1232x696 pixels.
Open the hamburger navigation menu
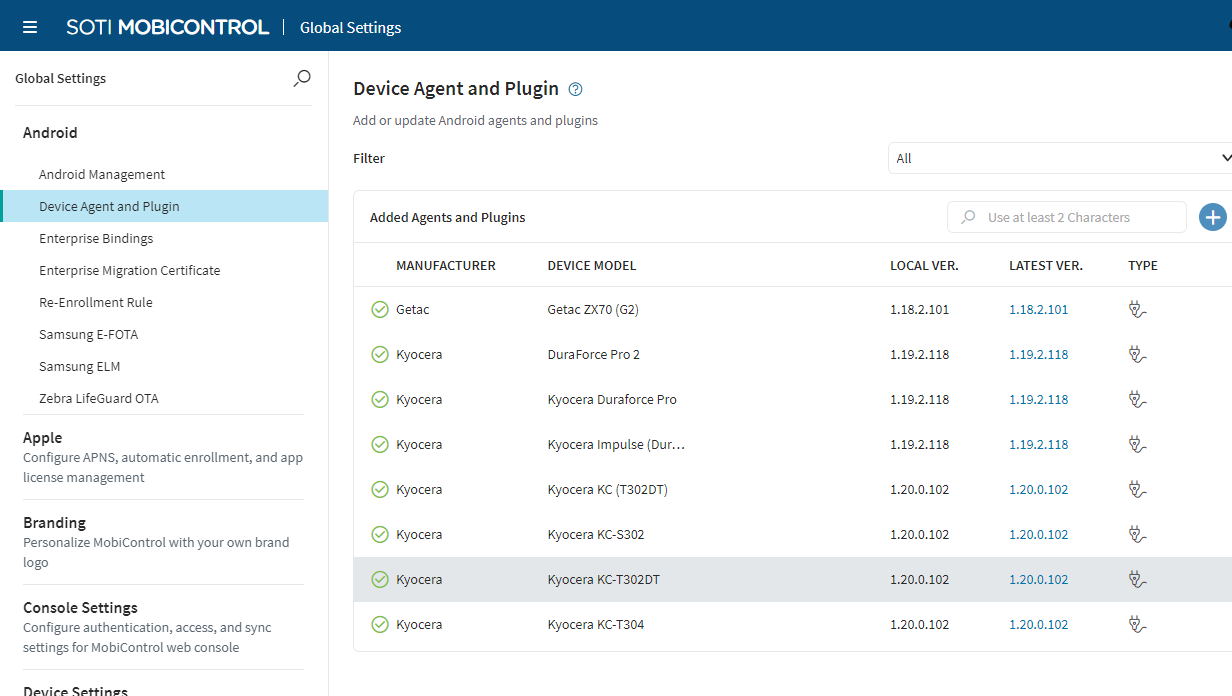click(30, 27)
